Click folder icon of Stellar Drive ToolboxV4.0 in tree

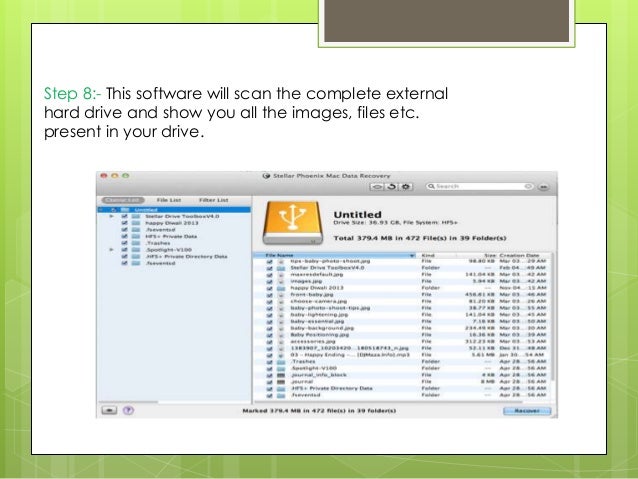tap(136, 216)
